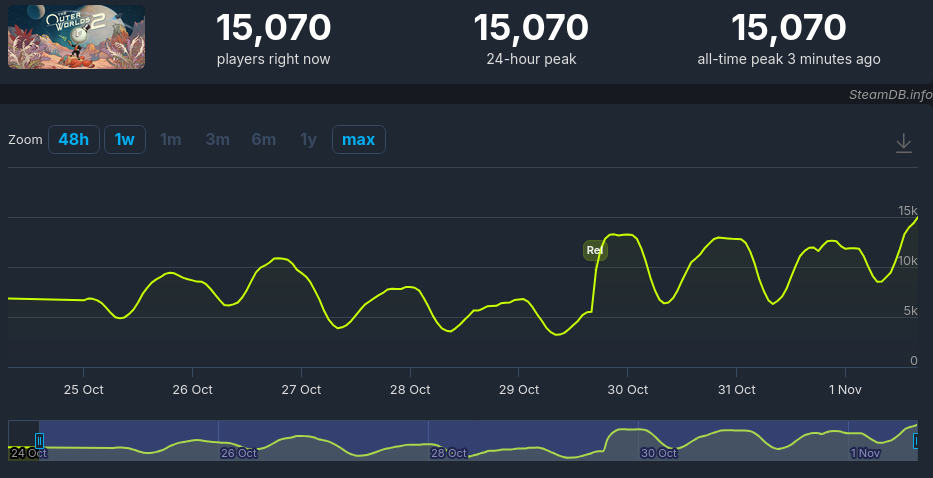Viewport: 933px width, 478px height.
Task: Open The Outer Worlds 2 game thumbnail
Action: point(76,37)
